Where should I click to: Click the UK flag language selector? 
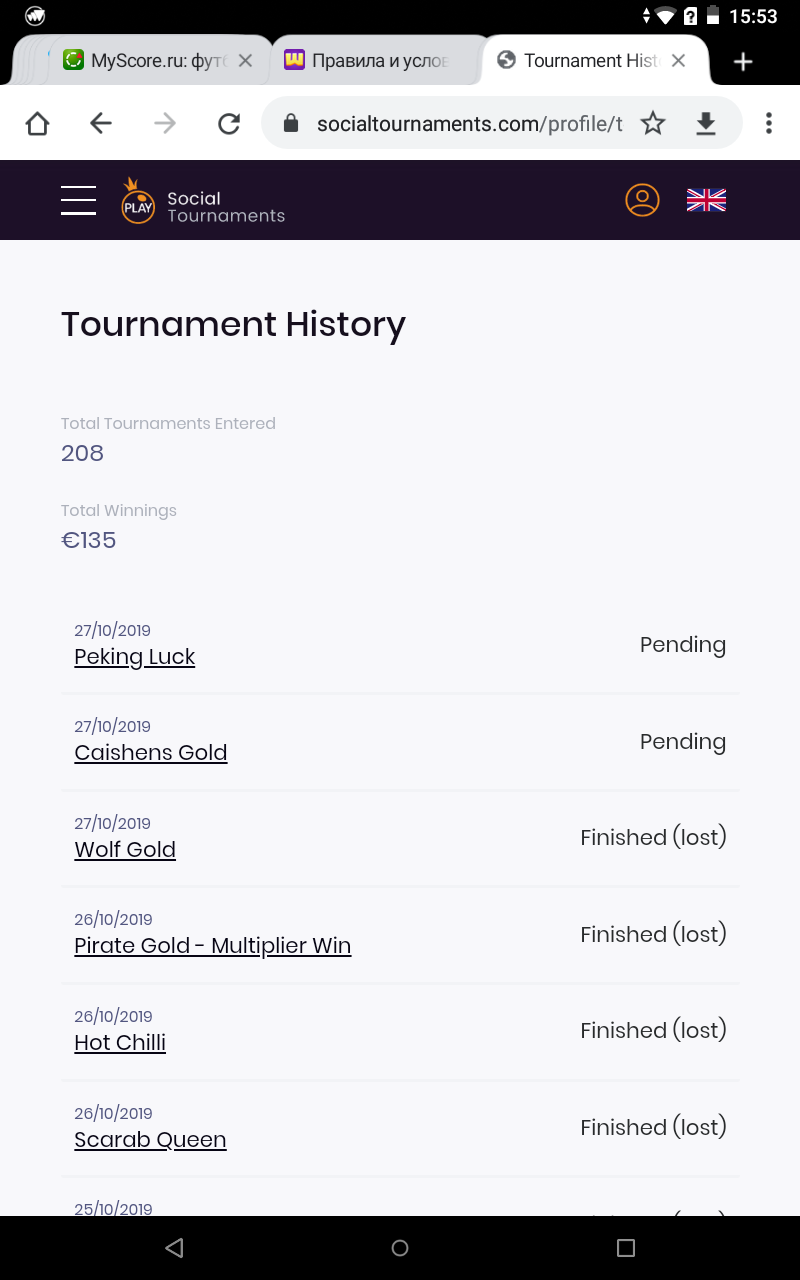click(x=706, y=200)
